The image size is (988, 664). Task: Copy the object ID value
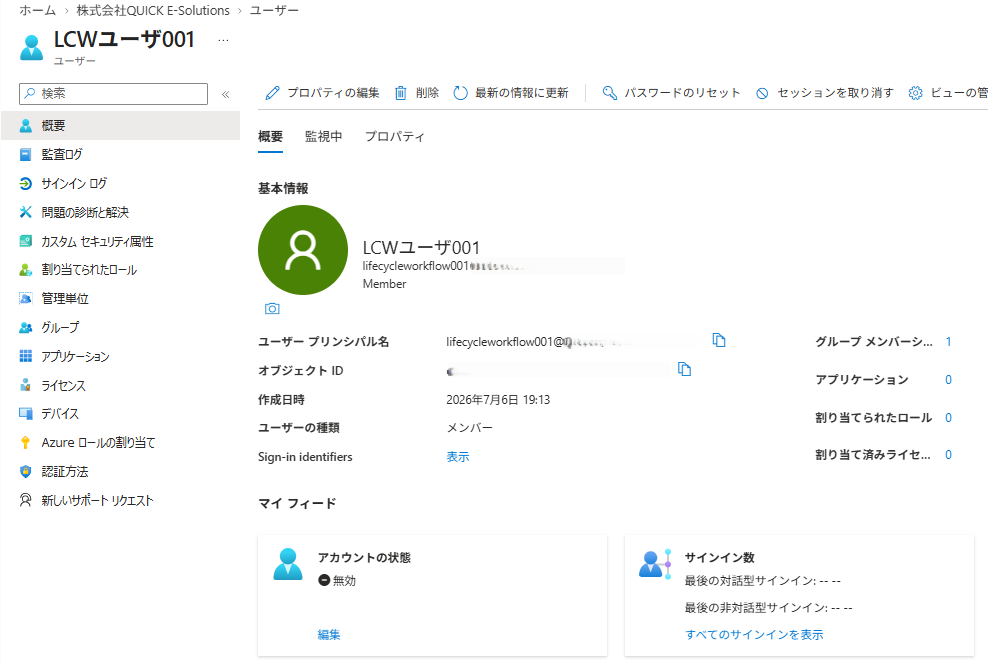pos(684,369)
